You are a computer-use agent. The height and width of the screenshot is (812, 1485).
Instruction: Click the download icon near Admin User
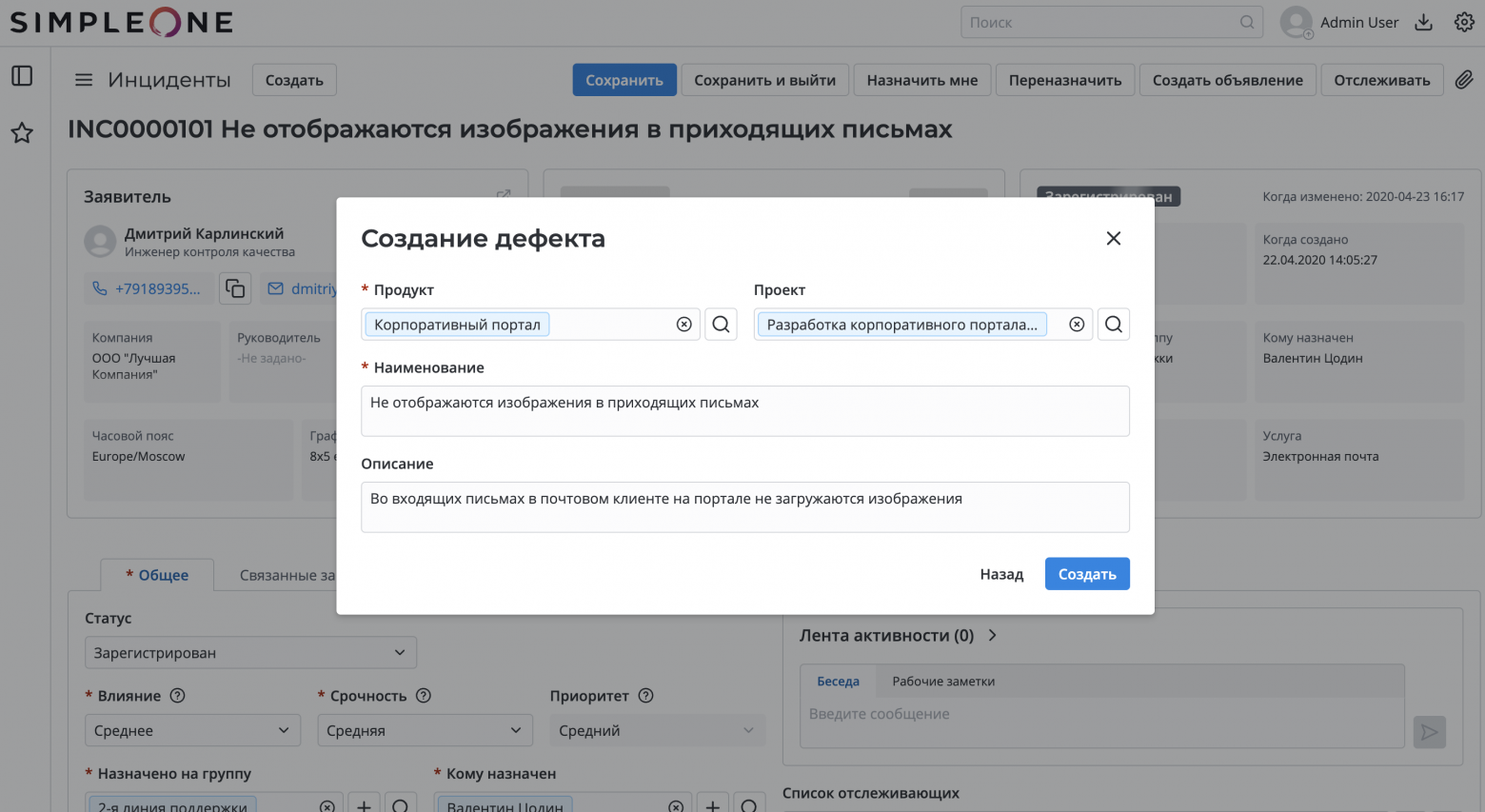(1424, 21)
